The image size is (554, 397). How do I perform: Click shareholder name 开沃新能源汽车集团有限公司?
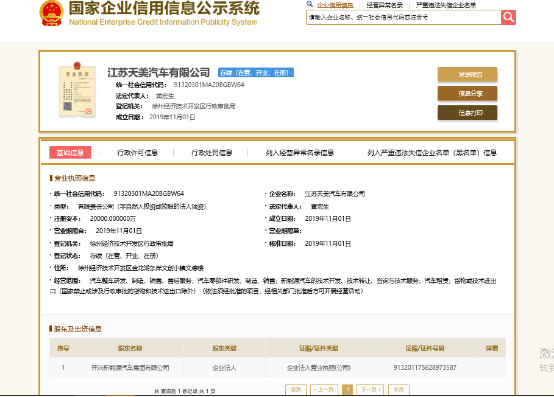click(130, 368)
